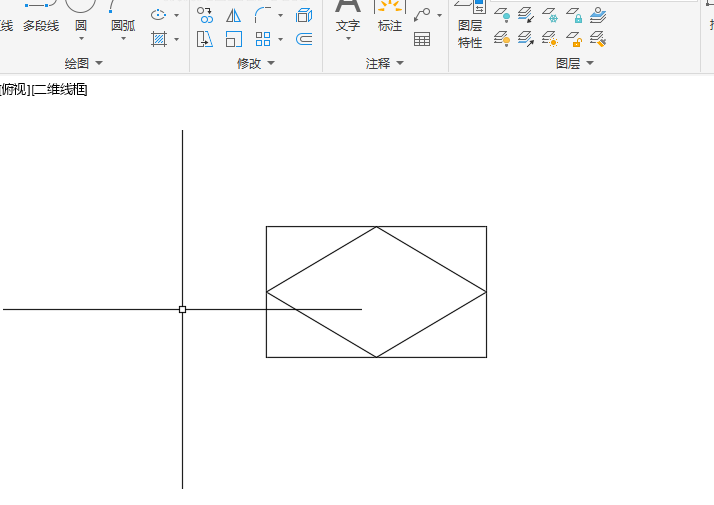Select the Stretch tool icon
This screenshot has height=505, width=714.
(x=205, y=39)
